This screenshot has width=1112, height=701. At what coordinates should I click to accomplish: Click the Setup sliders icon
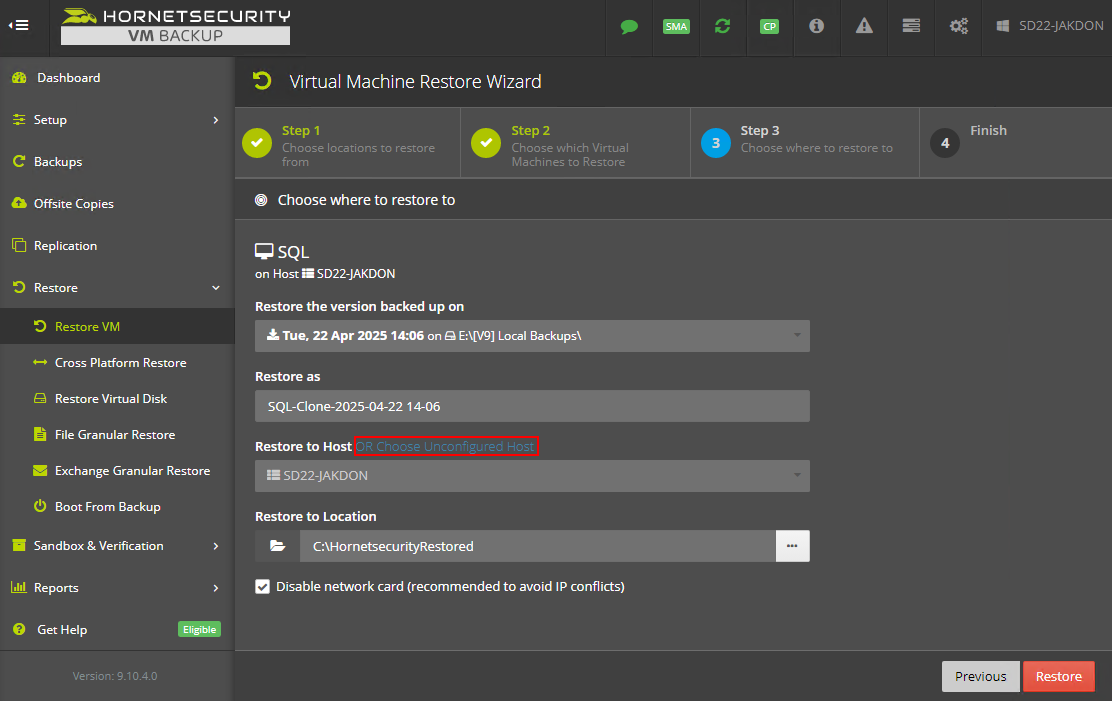pos(19,119)
